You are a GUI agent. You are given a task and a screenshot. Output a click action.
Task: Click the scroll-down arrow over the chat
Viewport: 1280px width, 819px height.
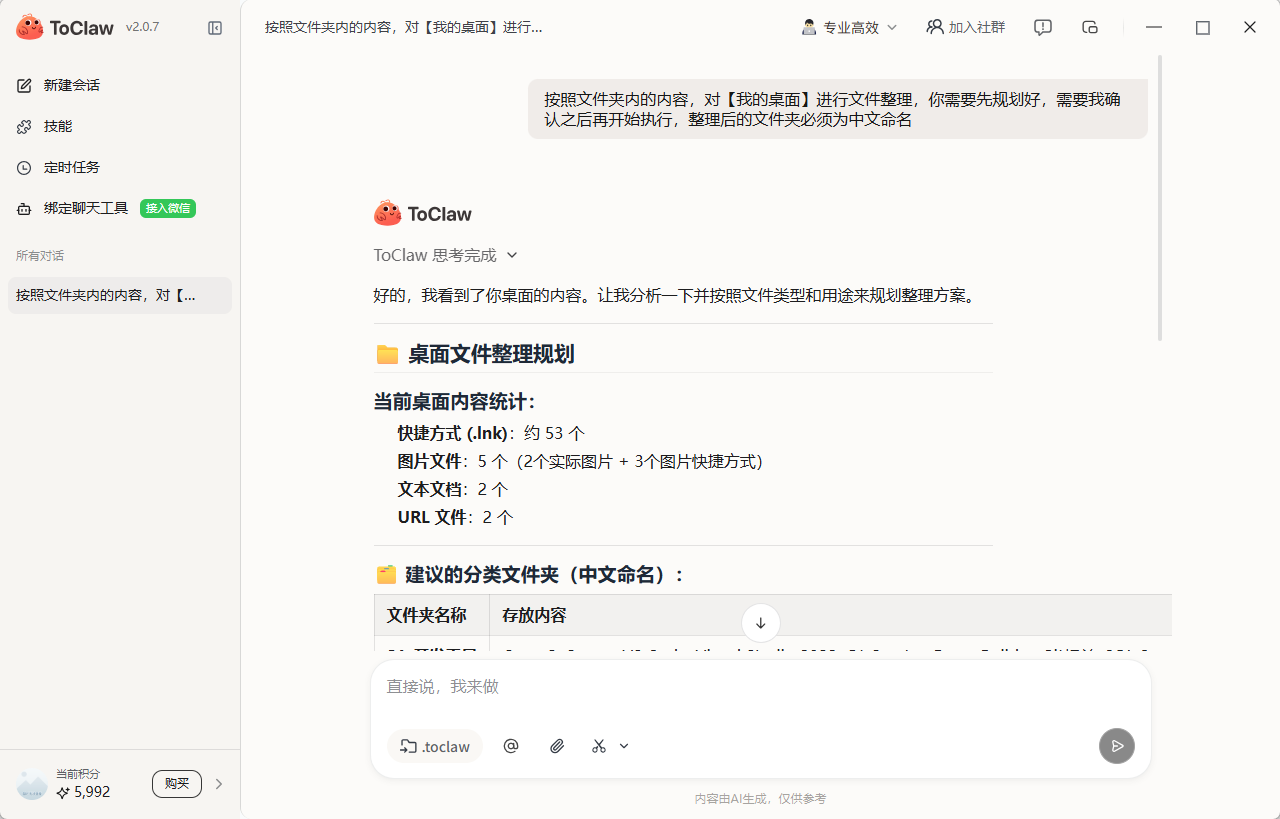[760, 622]
